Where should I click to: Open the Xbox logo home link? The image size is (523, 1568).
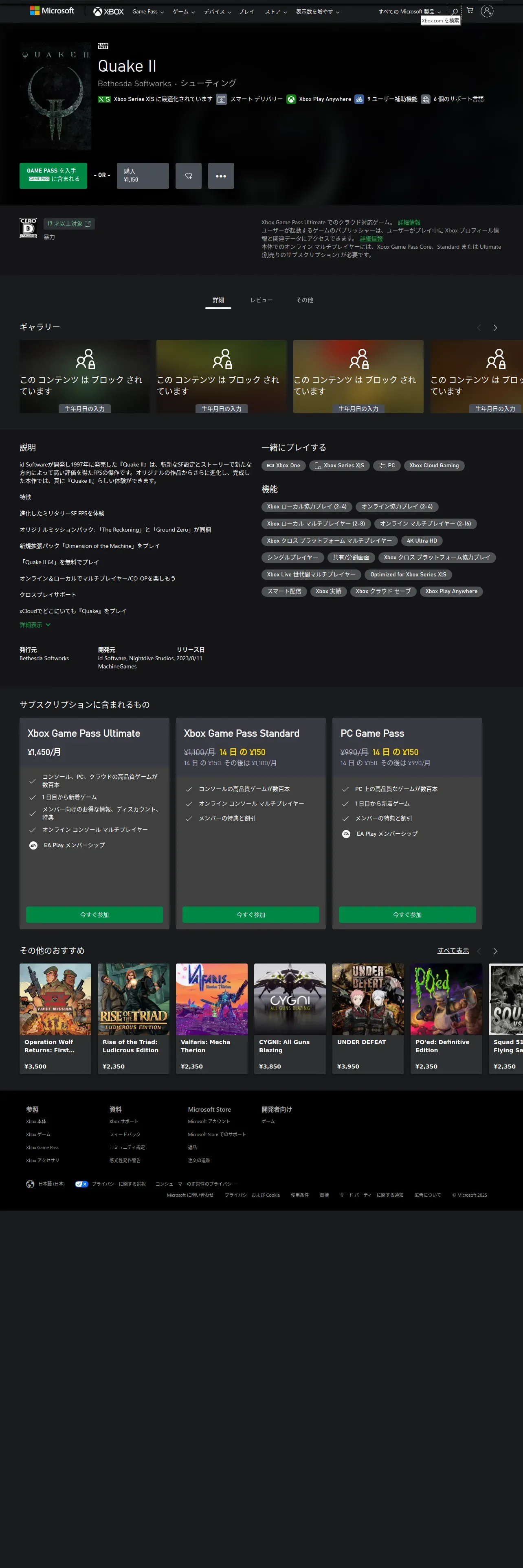click(108, 11)
